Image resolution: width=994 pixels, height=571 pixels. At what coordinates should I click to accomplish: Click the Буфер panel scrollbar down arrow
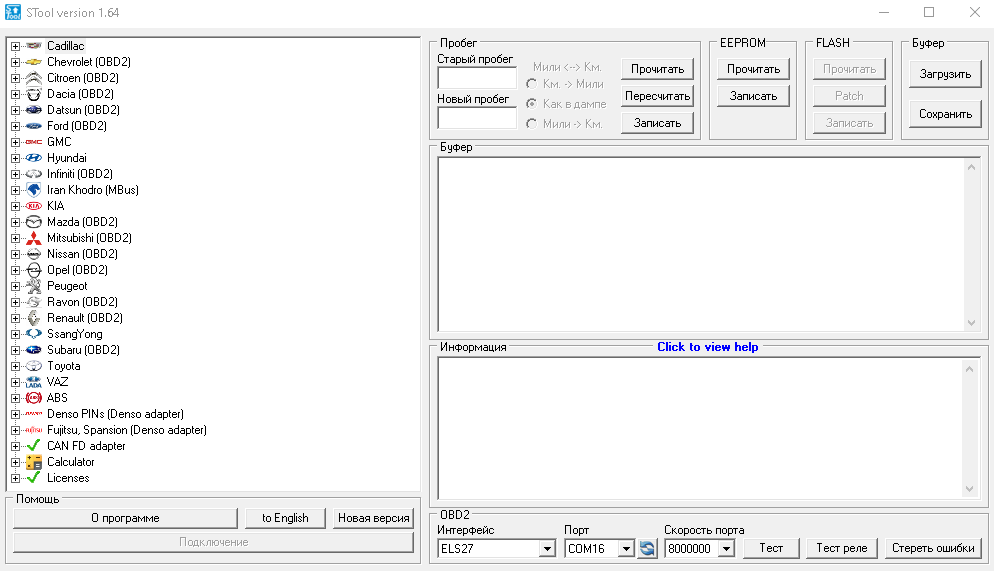coord(971,323)
